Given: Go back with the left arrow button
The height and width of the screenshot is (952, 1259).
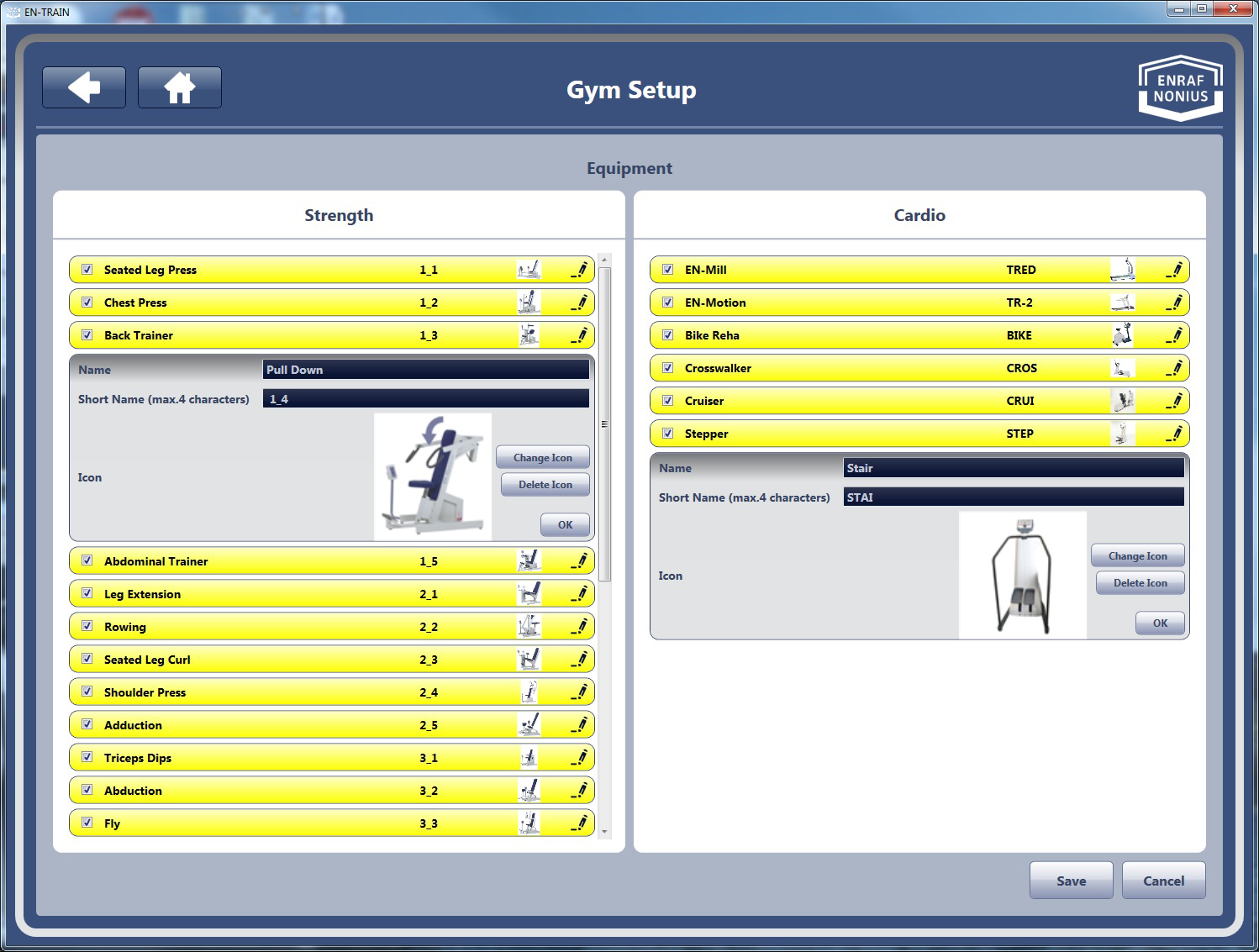Looking at the screenshot, I should (x=84, y=87).
